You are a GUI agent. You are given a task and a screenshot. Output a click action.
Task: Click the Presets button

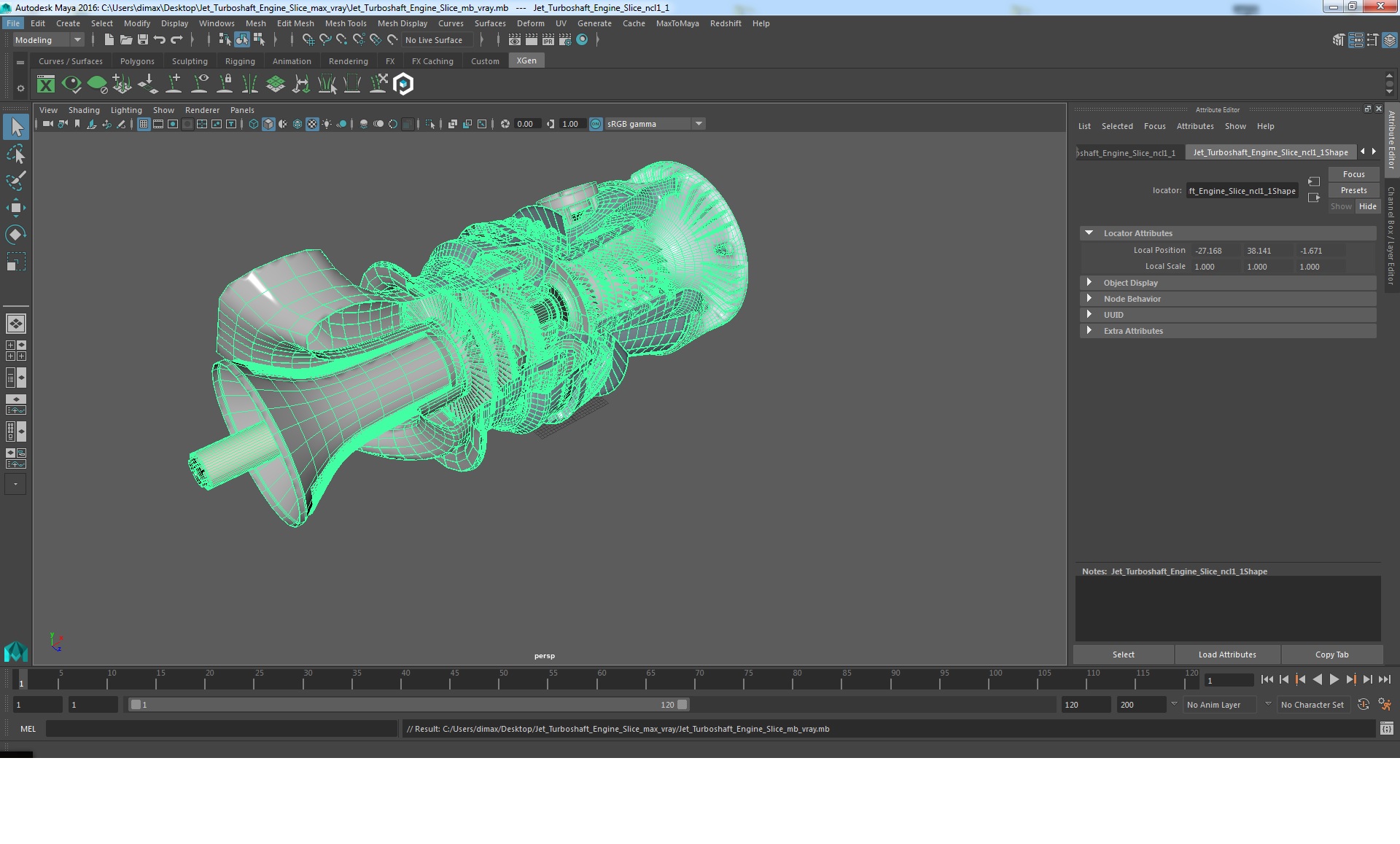click(1353, 190)
